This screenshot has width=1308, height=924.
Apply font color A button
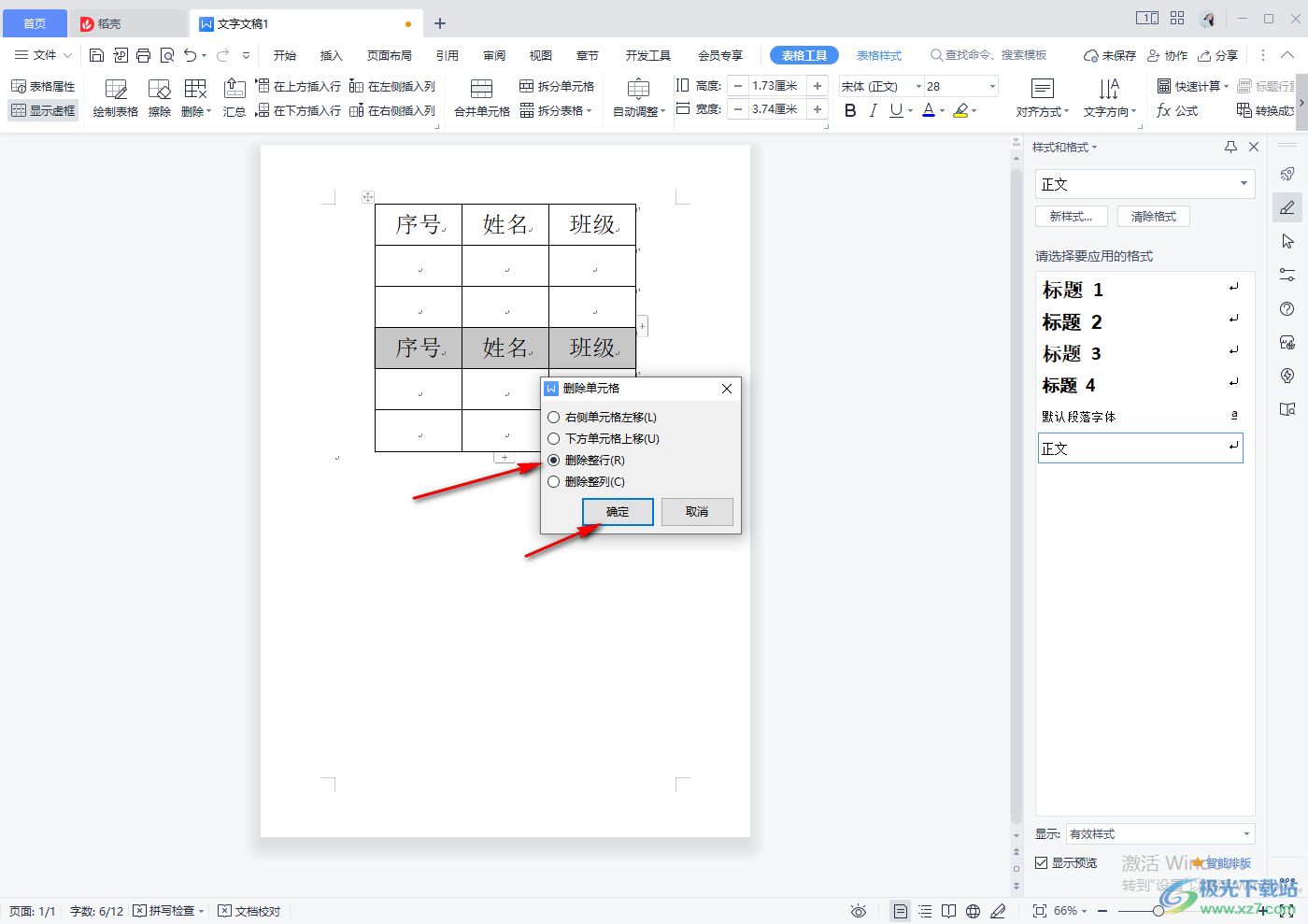[x=929, y=110]
